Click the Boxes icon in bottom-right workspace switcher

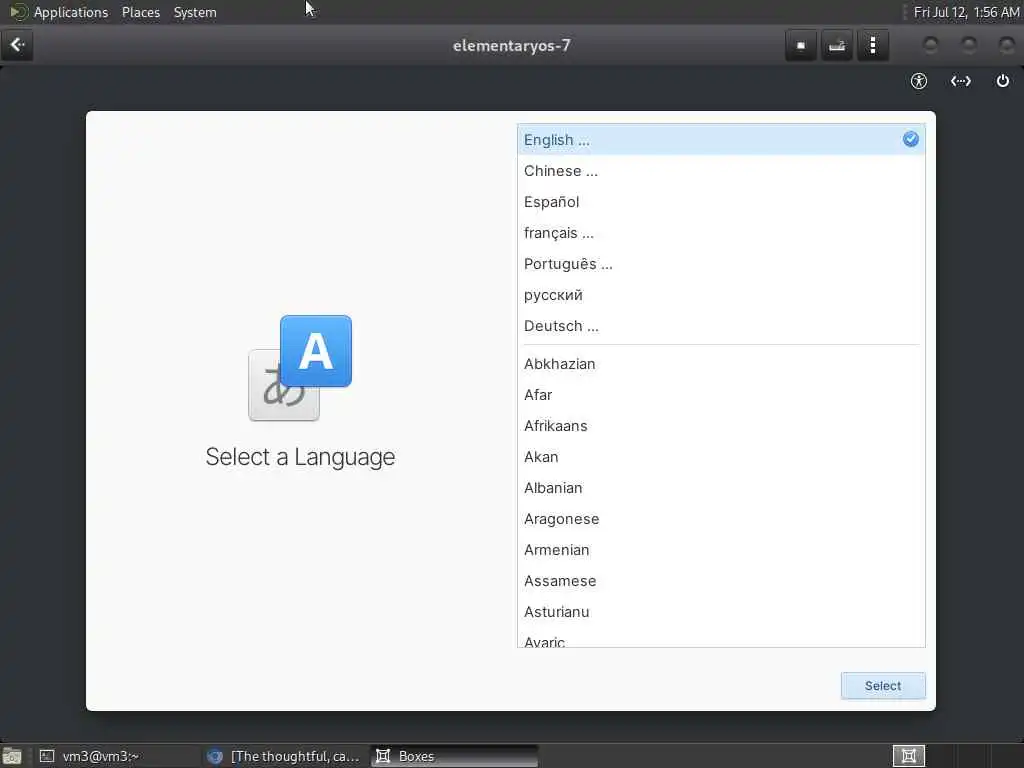click(908, 756)
